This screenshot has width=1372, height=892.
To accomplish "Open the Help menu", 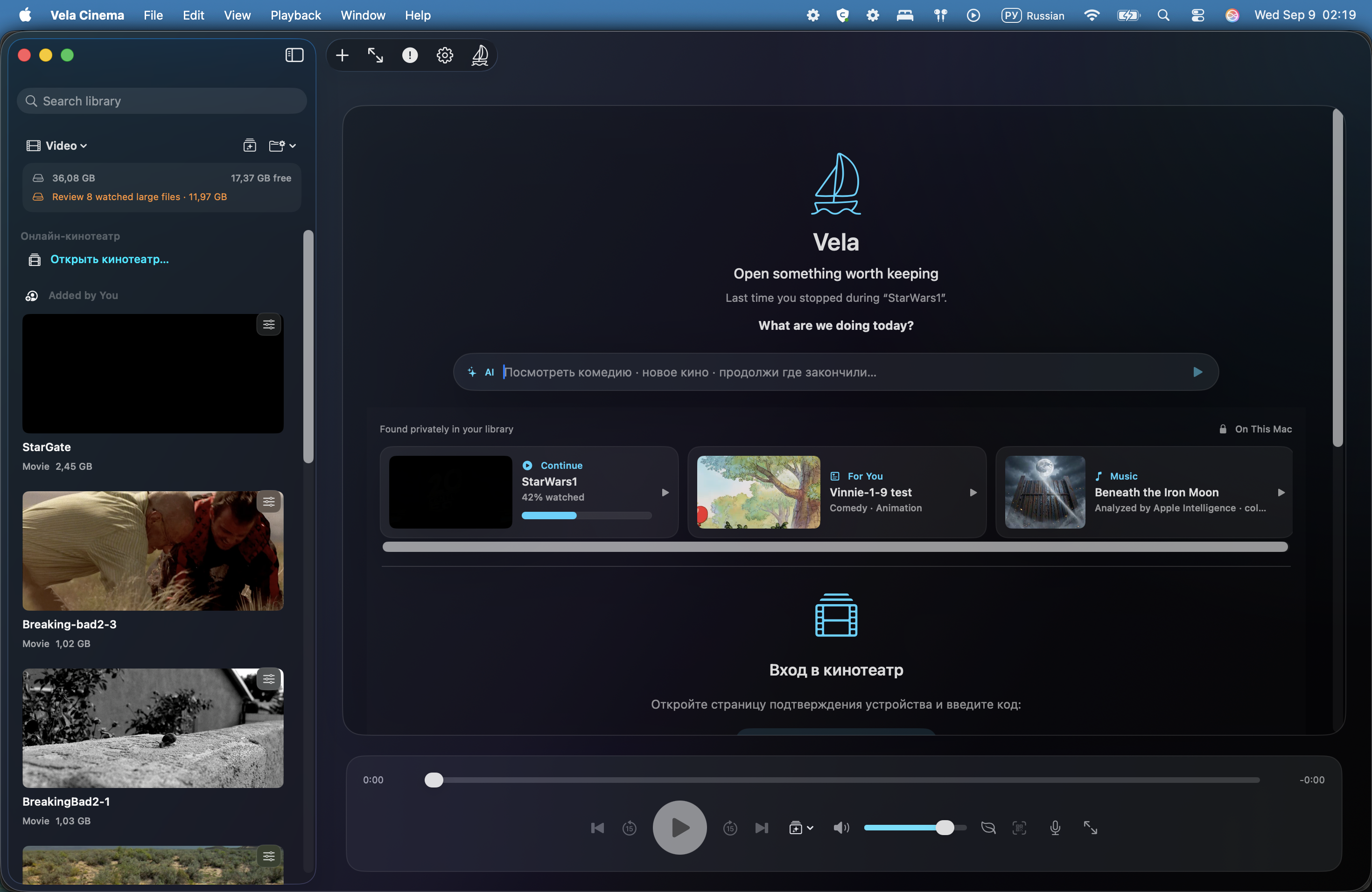I will [417, 15].
